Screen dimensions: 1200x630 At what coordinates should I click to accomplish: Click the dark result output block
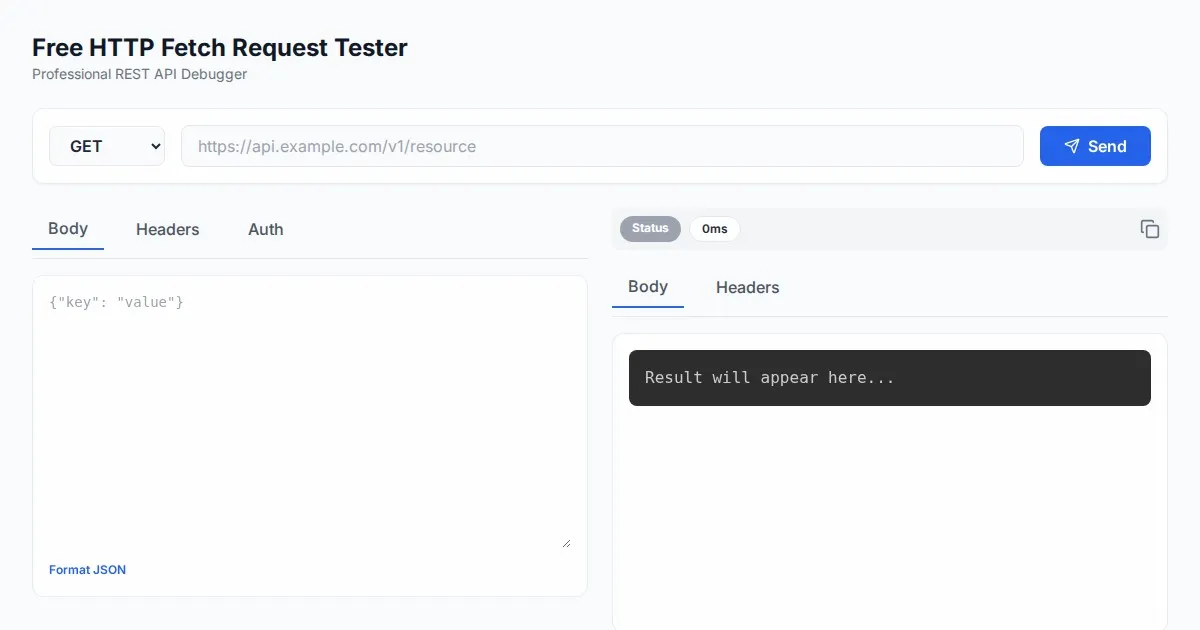pos(889,378)
